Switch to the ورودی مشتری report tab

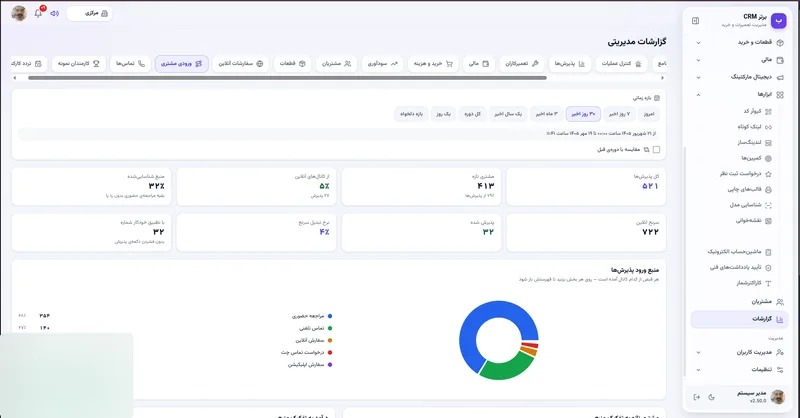coord(181,64)
